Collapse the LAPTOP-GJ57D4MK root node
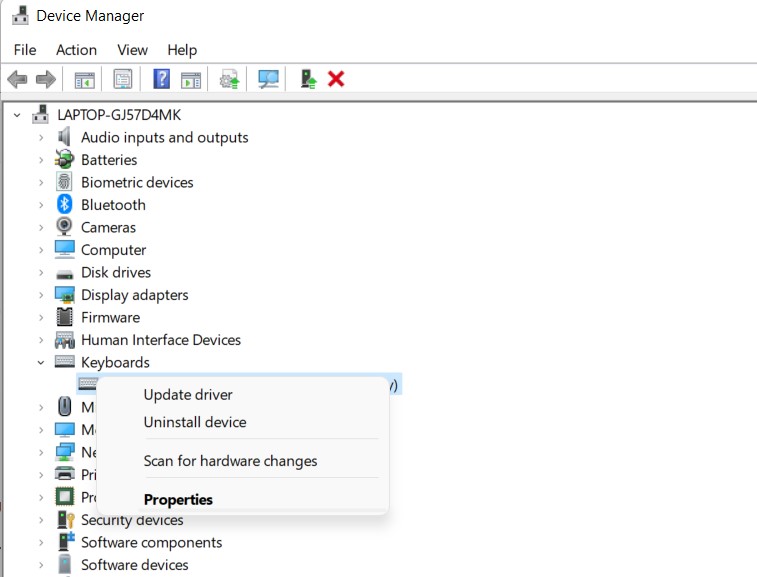The height and width of the screenshot is (577, 757). point(17,115)
